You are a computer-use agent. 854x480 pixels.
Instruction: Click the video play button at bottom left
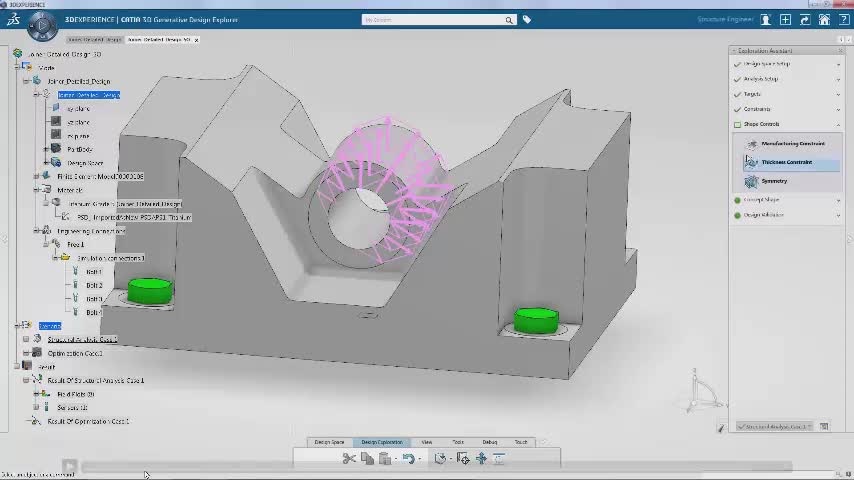coord(69,466)
